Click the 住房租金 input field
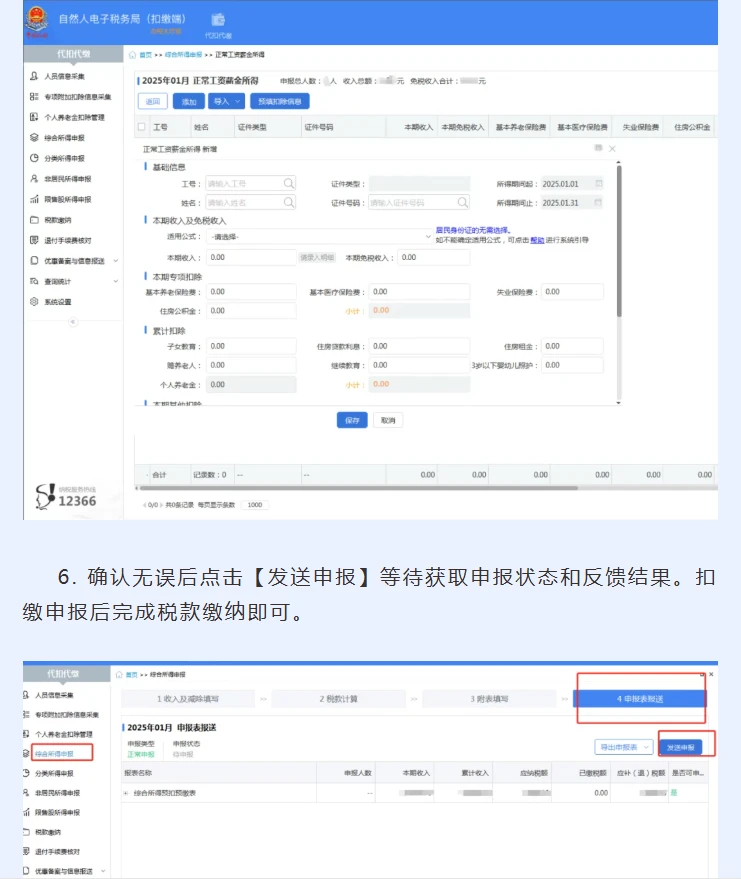 tap(572, 346)
